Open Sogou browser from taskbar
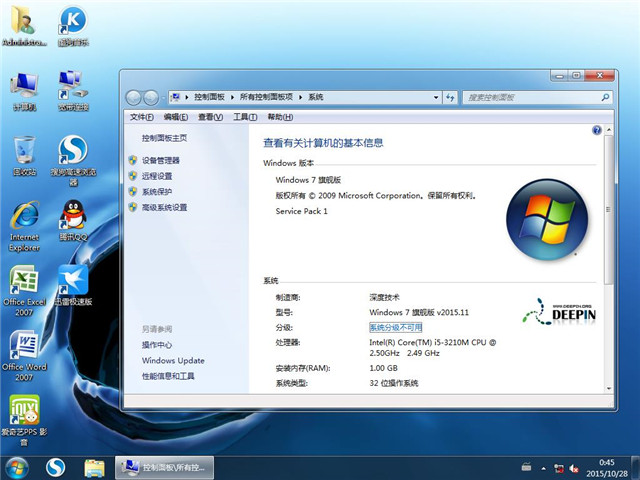640x480 pixels. click(55, 468)
